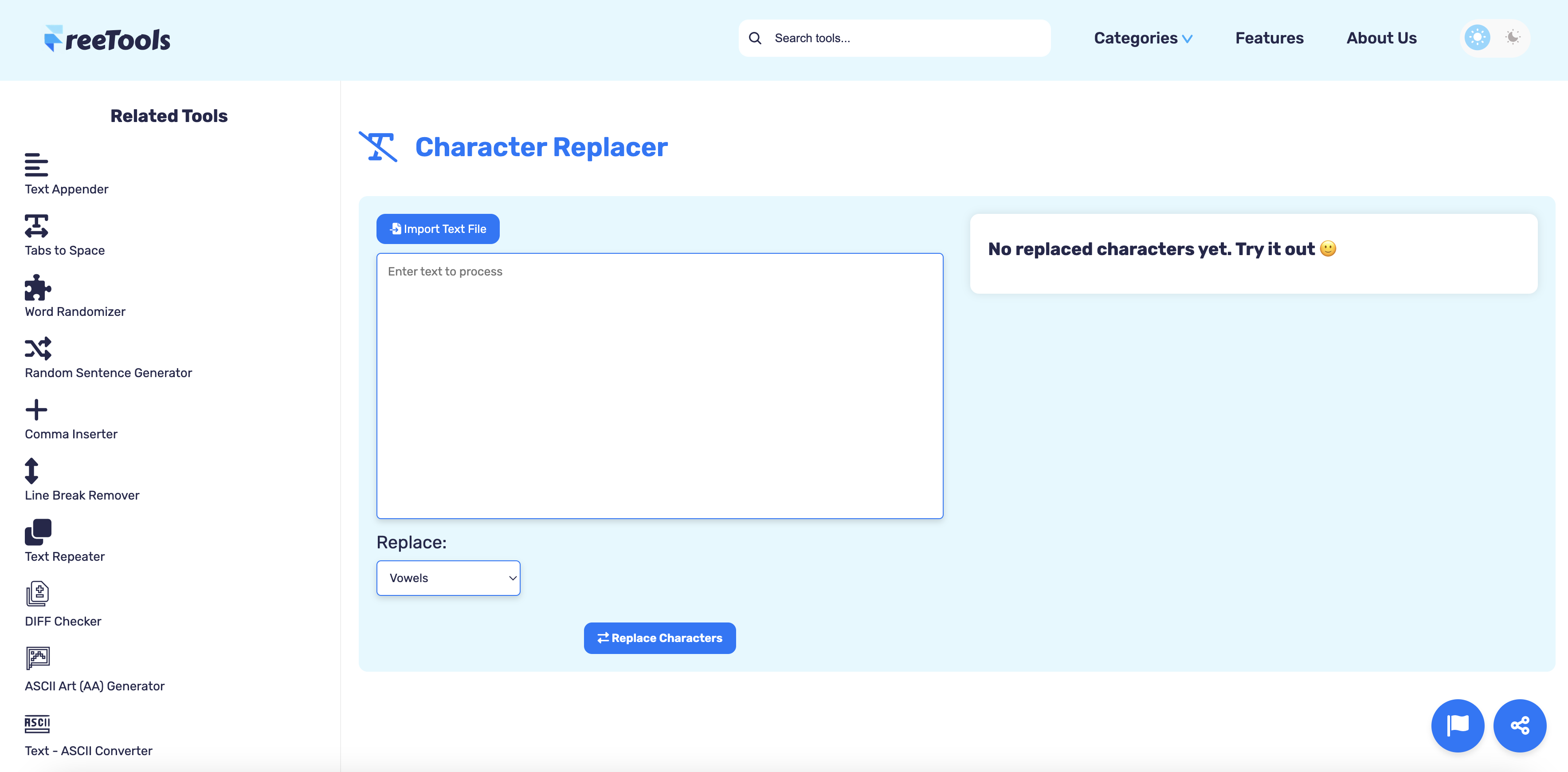Open the Features menu item
This screenshot has width=1568, height=772.
coord(1269,38)
